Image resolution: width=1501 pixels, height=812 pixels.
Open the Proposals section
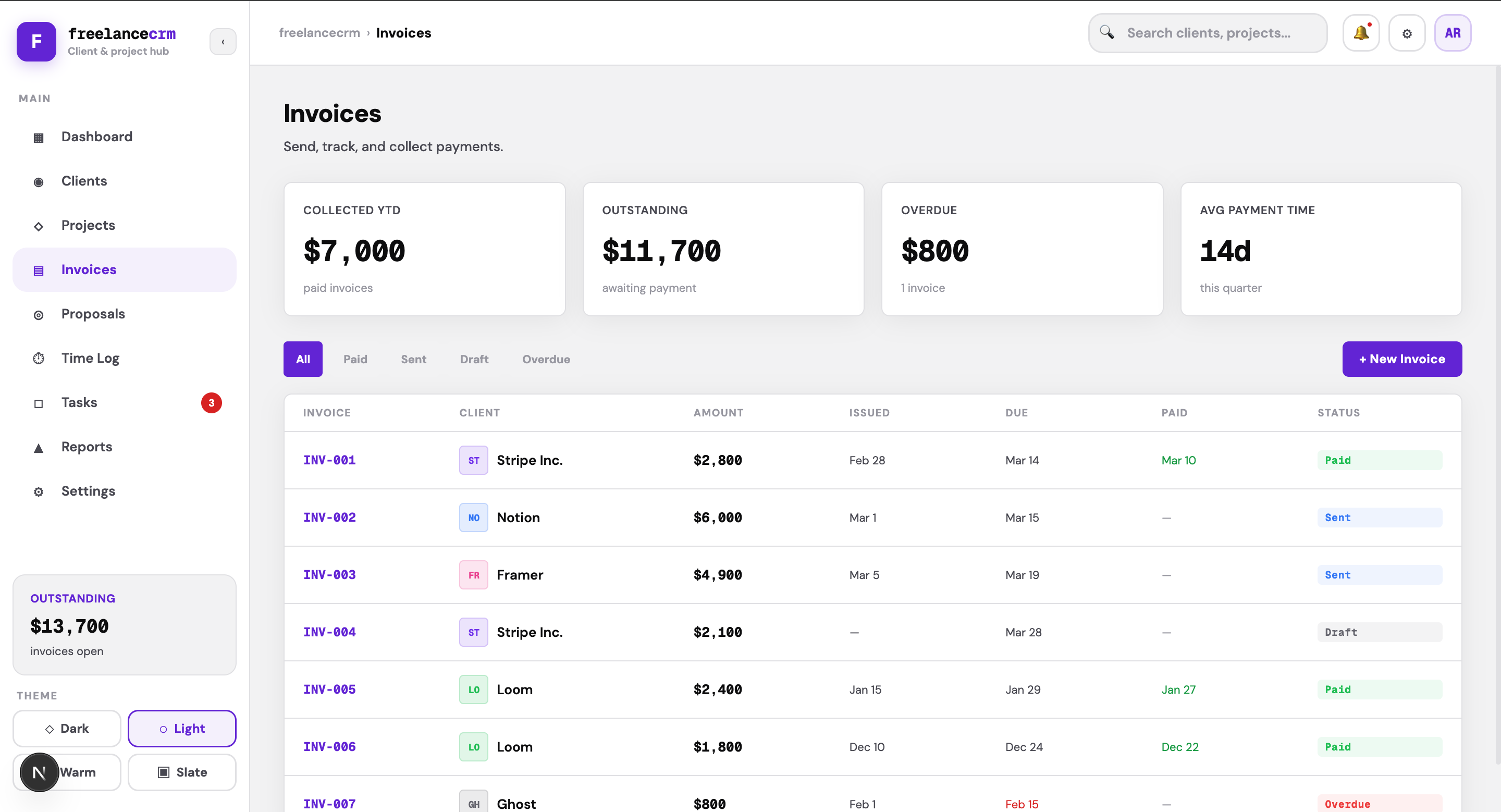coord(93,314)
